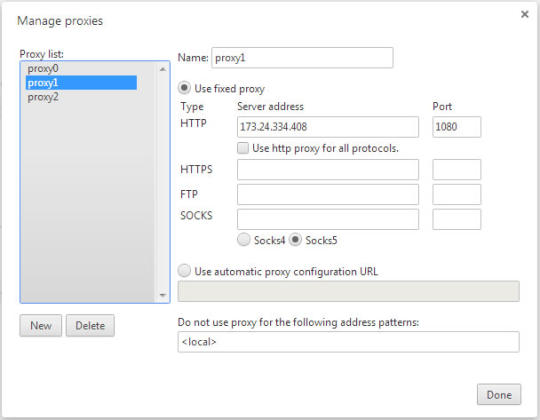Select the Socks4 radio button

(243, 239)
